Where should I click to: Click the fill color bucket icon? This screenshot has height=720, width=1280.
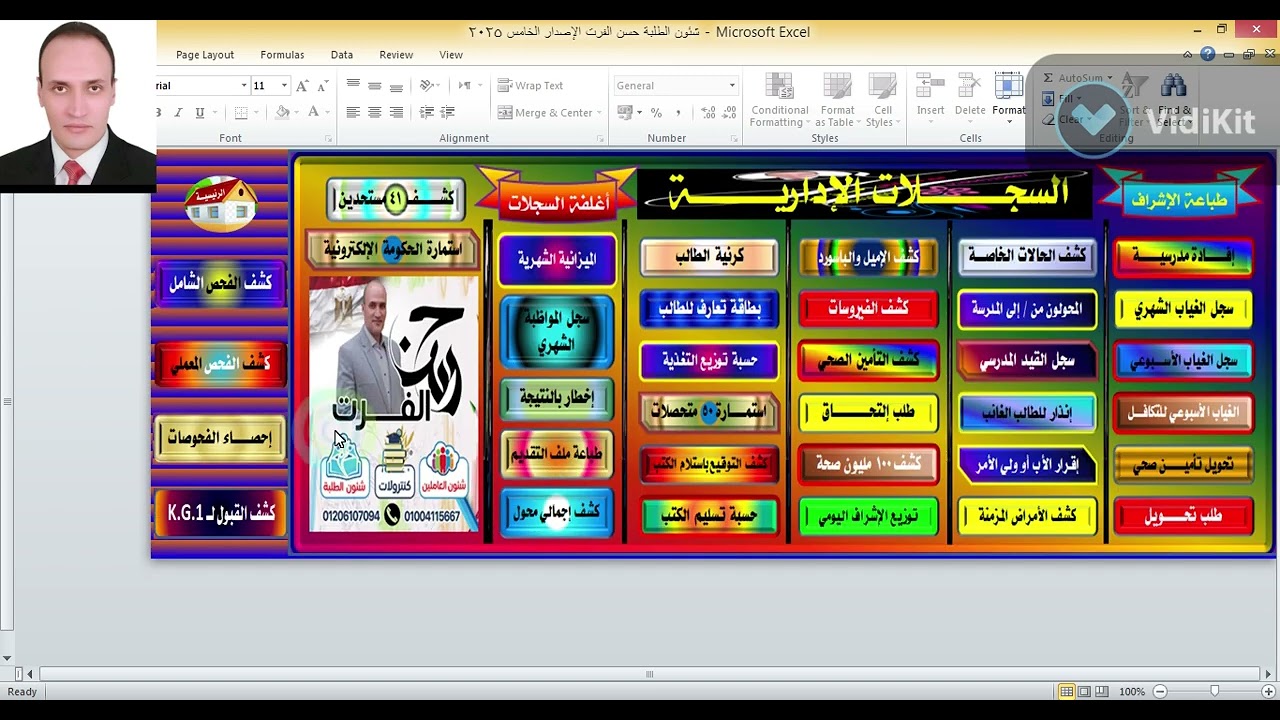point(283,113)
